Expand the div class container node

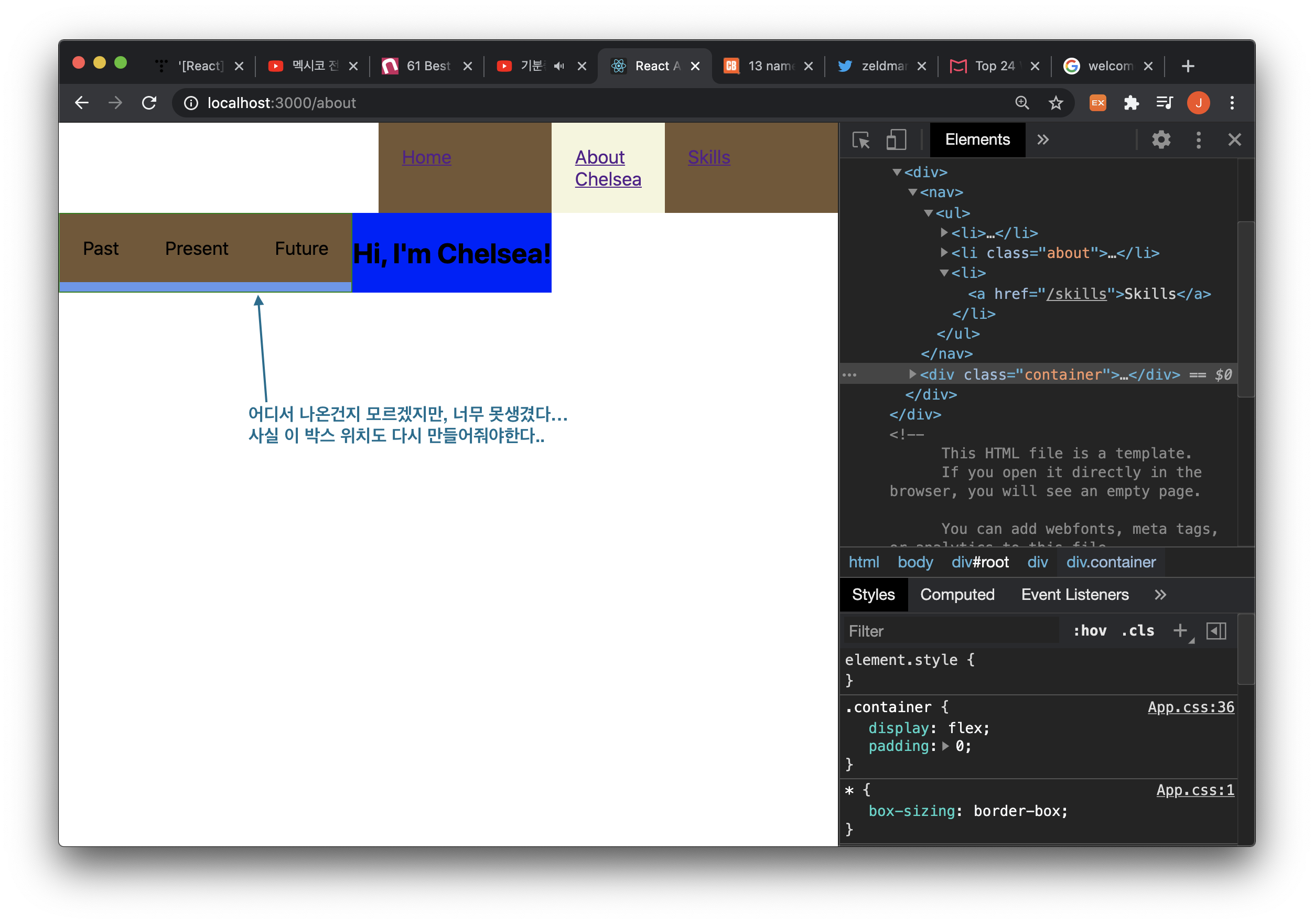click(x=913, y=374)
